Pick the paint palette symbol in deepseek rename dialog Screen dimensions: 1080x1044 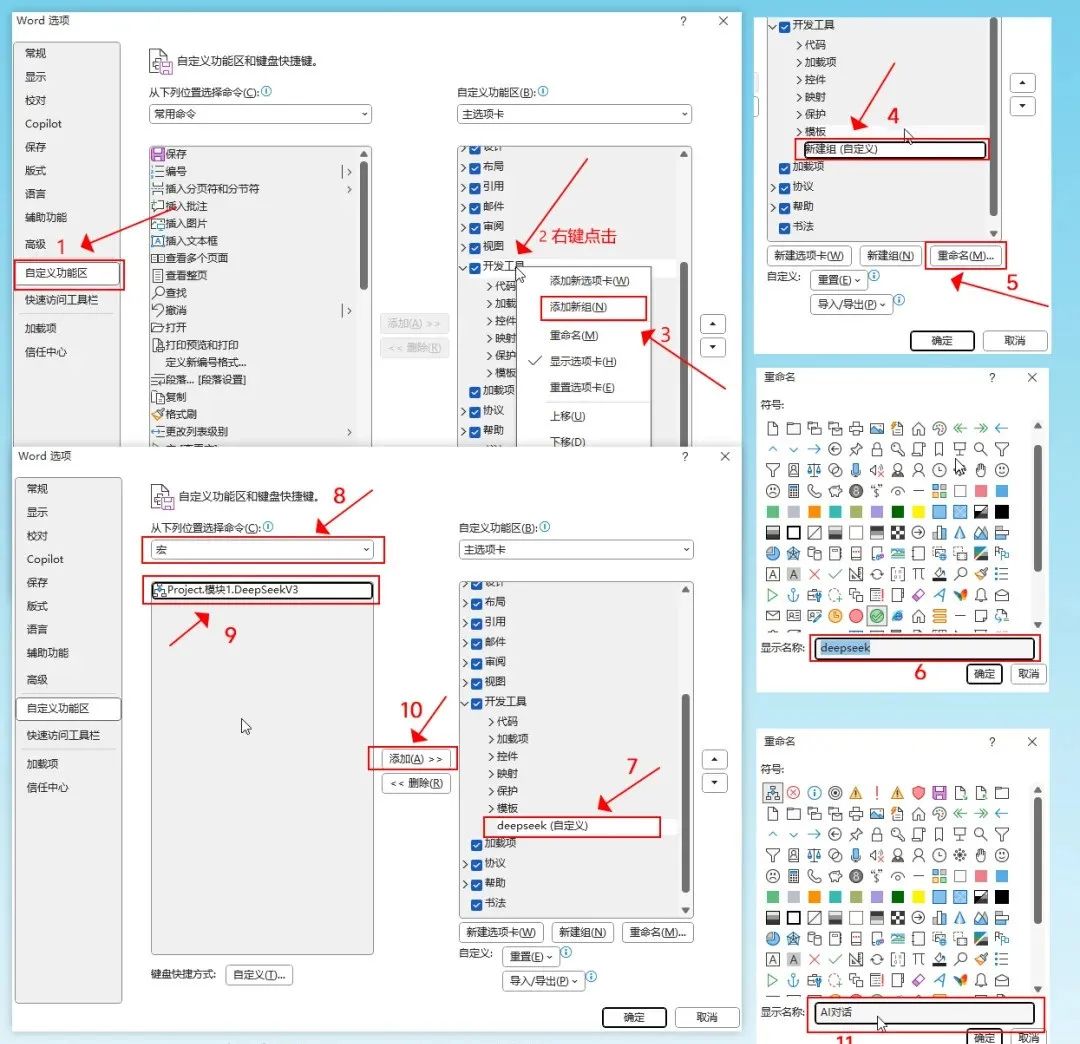[x=939, y=428]
